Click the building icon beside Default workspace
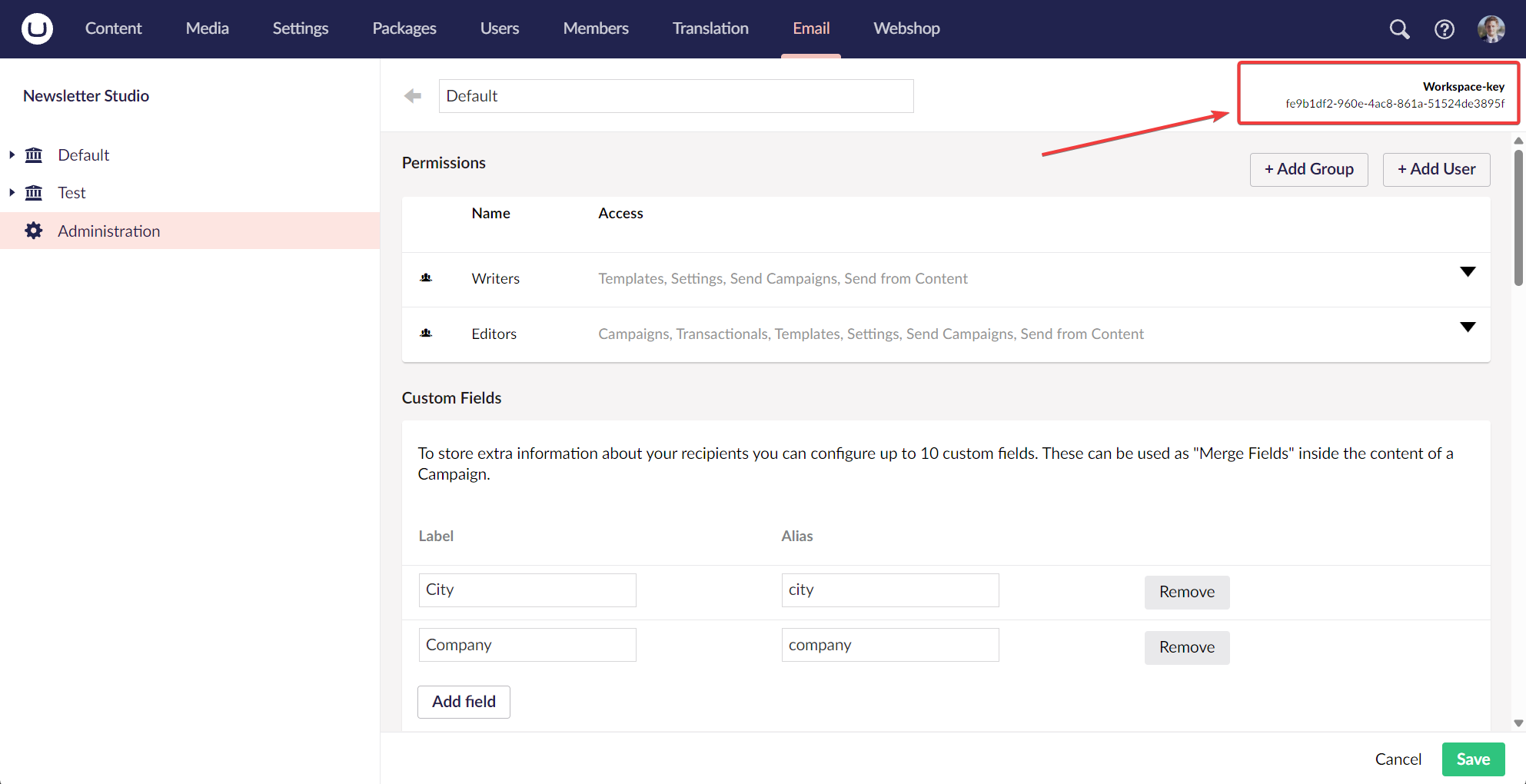1526x784 pixels. [34, 154]
